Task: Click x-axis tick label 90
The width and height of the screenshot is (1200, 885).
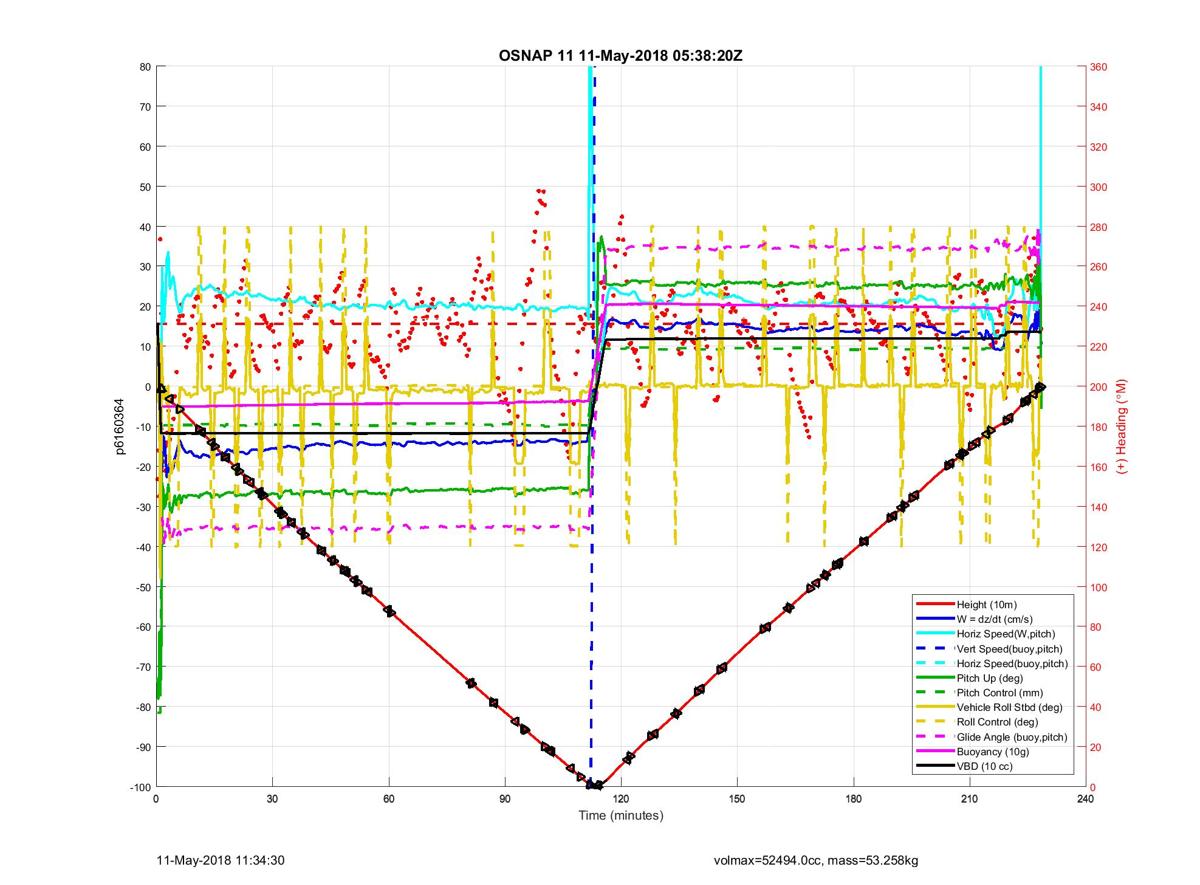Action: click(505, 800)
